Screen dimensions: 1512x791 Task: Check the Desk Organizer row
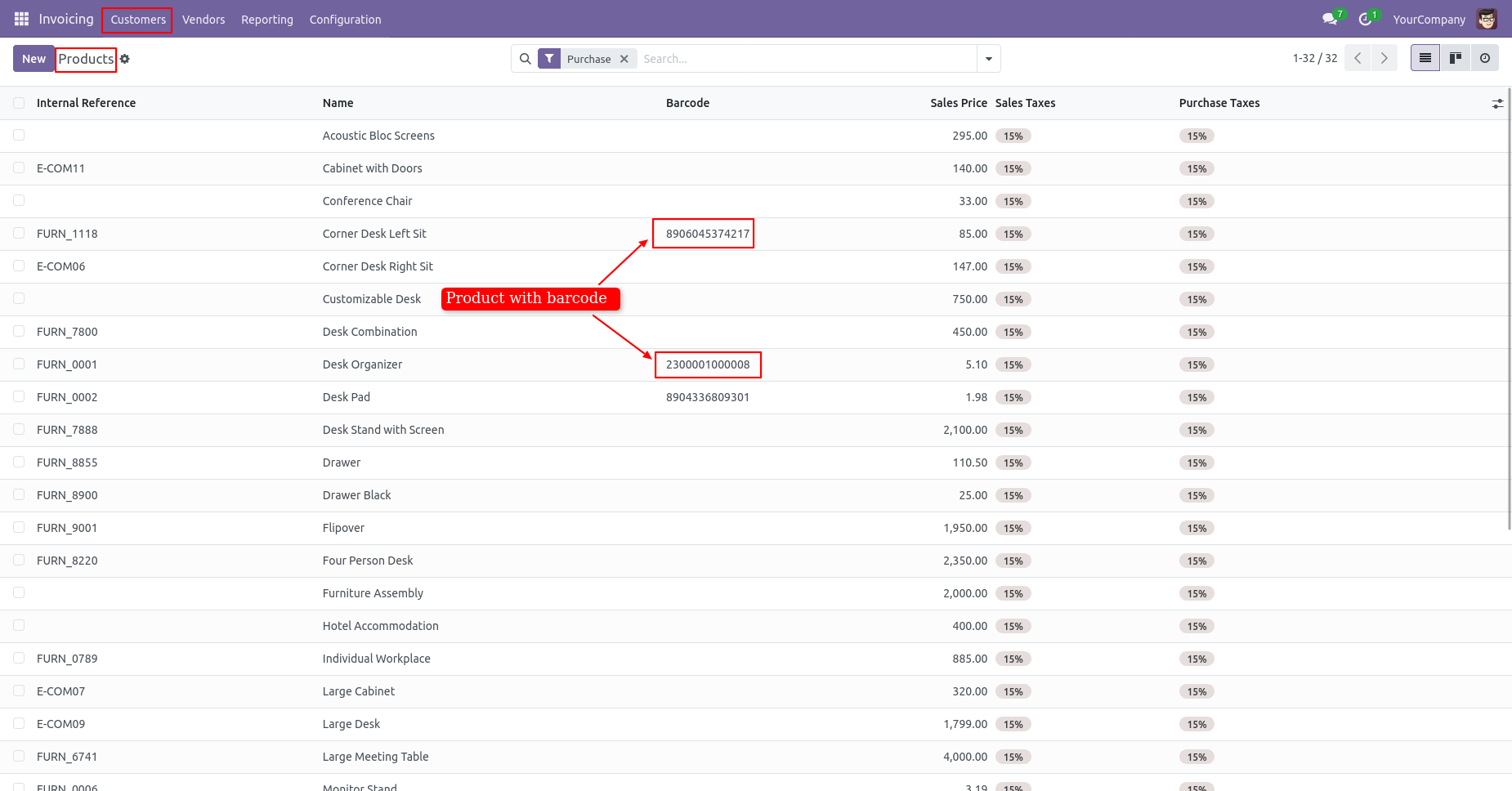[19, 364]
